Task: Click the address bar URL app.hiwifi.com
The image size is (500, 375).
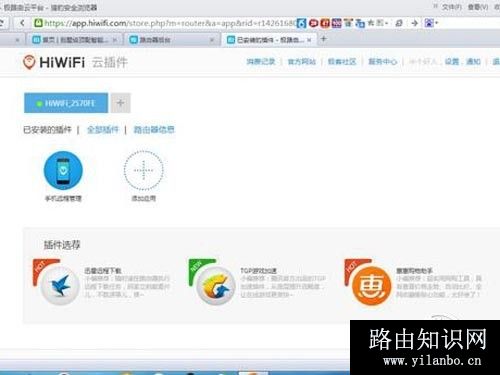Action: pyautogui.click(x=170, y=23)
